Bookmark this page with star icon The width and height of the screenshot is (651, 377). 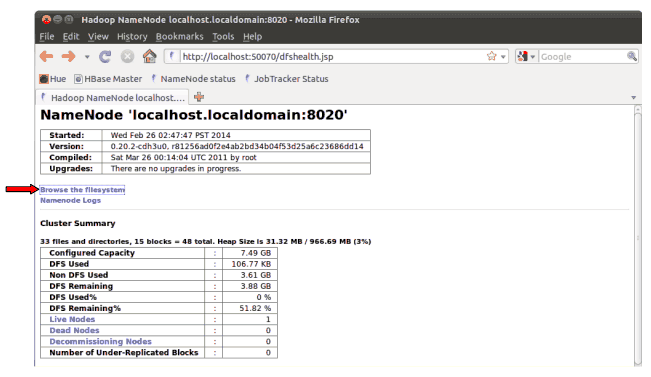tap(492, 56)
